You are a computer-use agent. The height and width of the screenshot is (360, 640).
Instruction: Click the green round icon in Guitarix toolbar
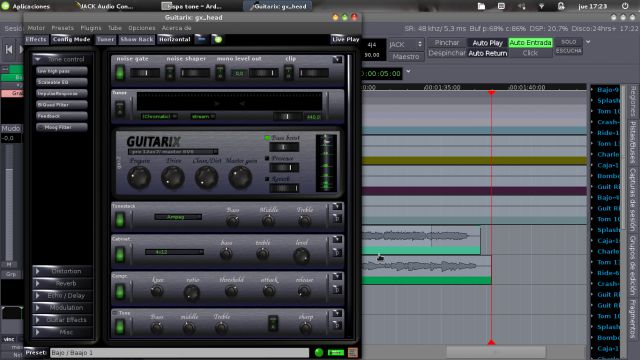[x=218, y=39]
